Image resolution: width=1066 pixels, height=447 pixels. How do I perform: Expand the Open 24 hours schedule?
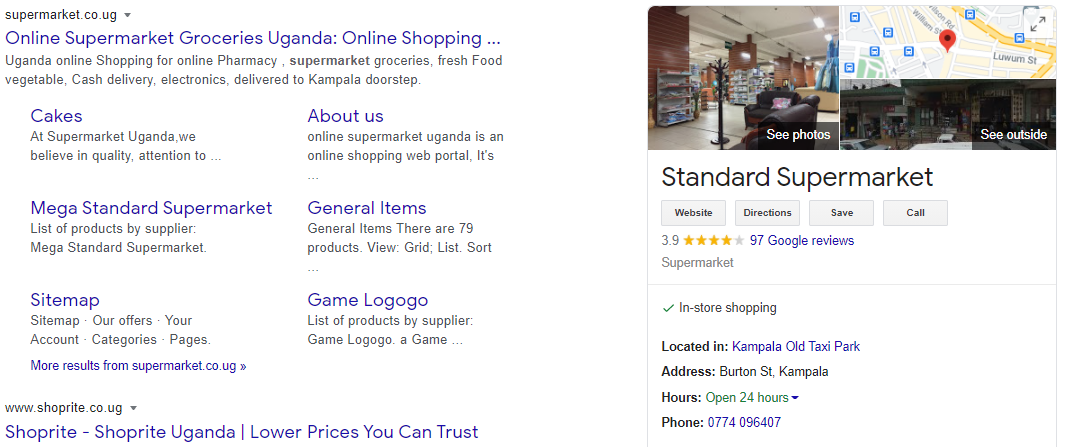pos(795,398)
